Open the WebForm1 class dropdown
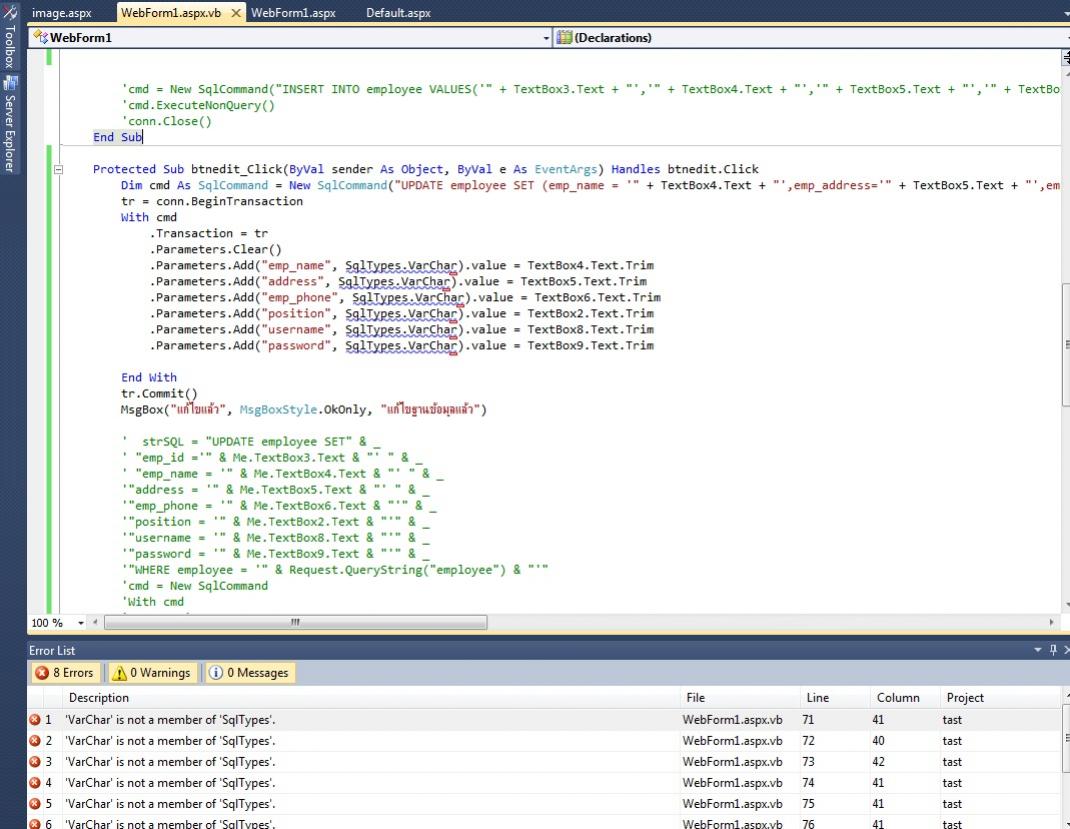1070x829 pixels. (x=546, y=38)
